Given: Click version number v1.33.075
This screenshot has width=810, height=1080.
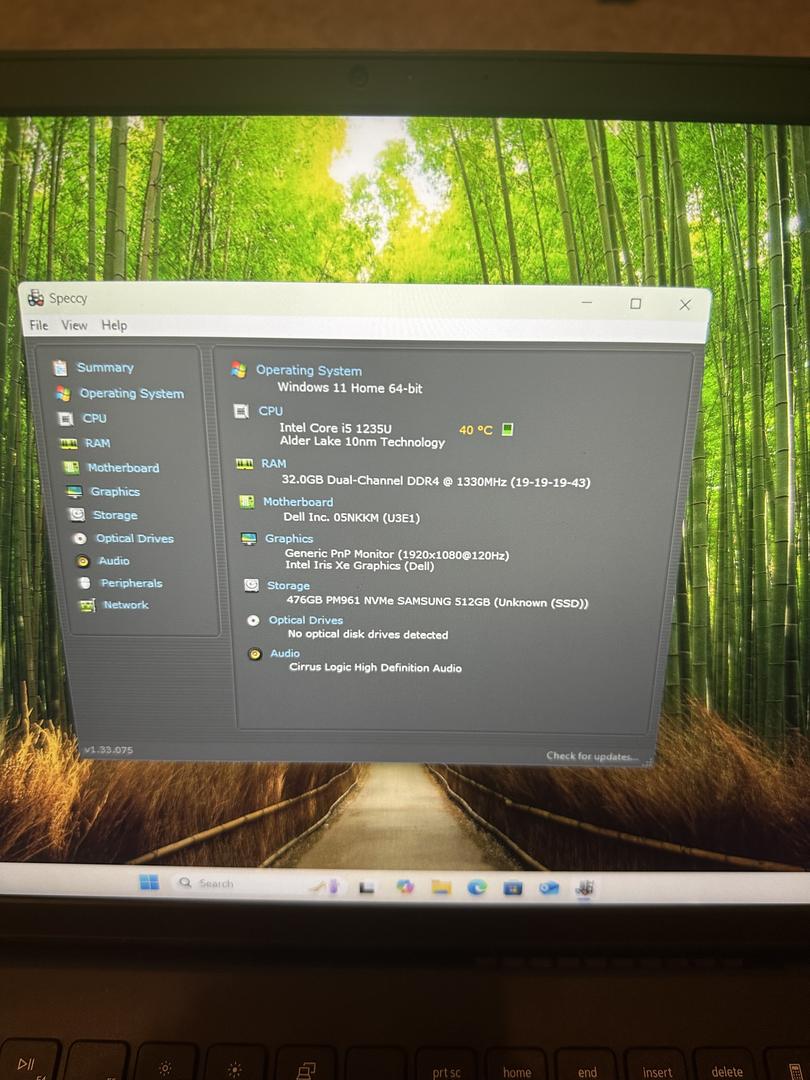Looking at the screenshot, I should (x=108, y=749).
